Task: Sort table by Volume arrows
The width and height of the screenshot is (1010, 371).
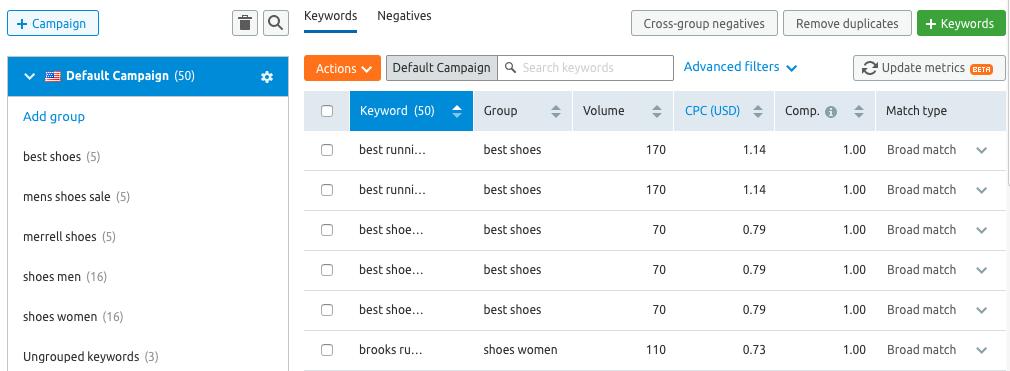Action: pos(657,111)
